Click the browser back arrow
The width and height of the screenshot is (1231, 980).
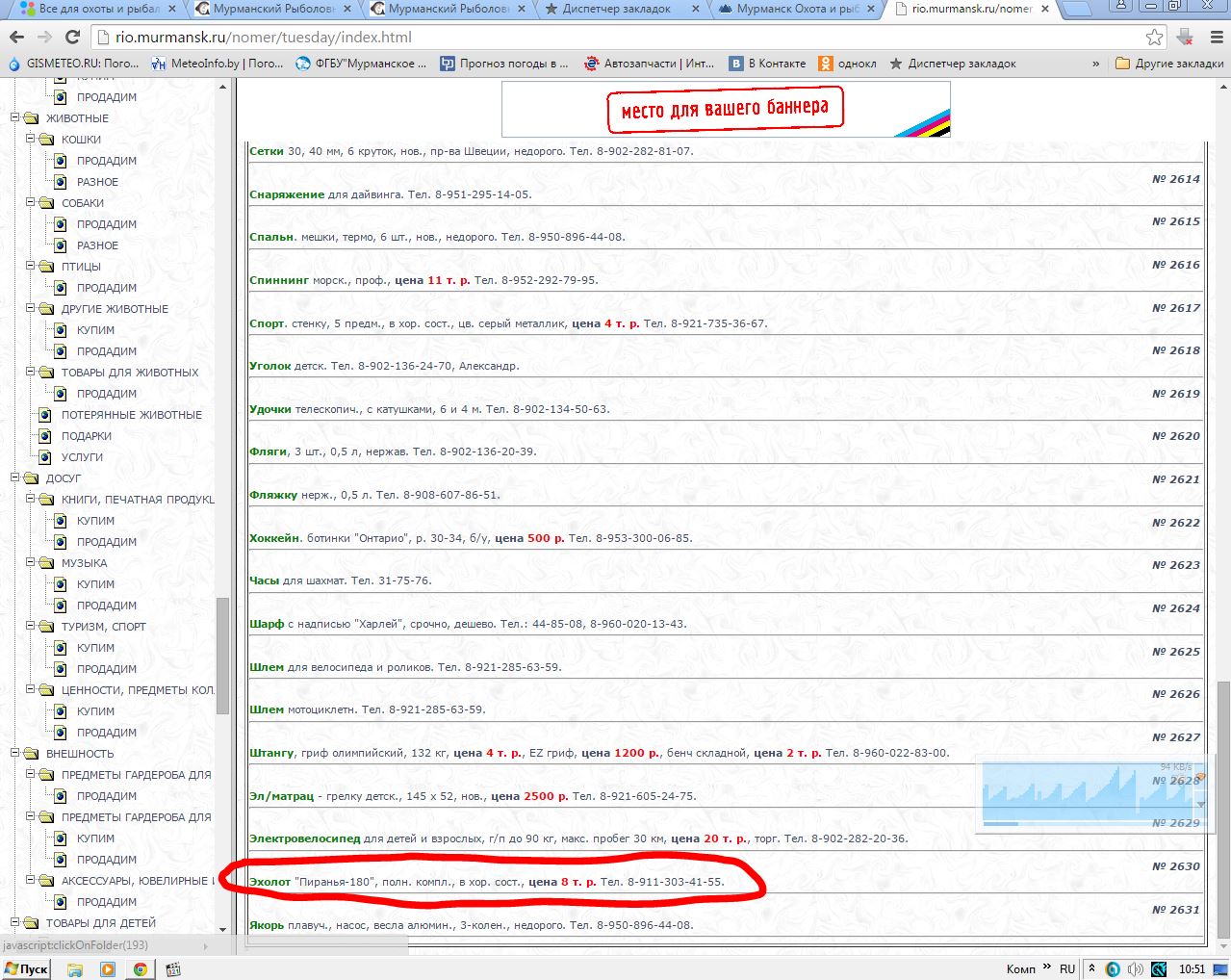click(16, 38)
